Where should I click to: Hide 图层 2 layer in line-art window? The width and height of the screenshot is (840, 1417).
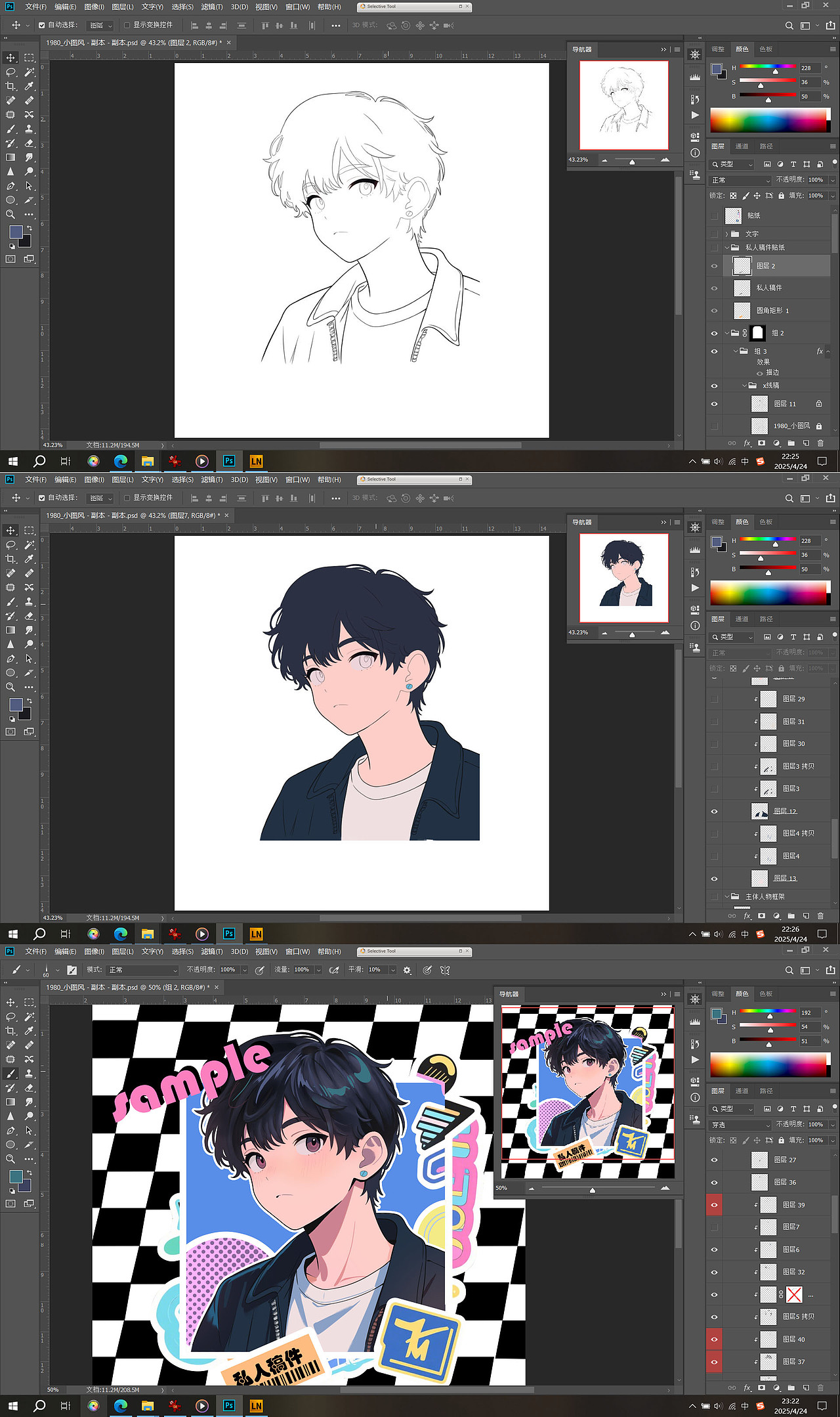pyautogui.click(x=714, y=266)
